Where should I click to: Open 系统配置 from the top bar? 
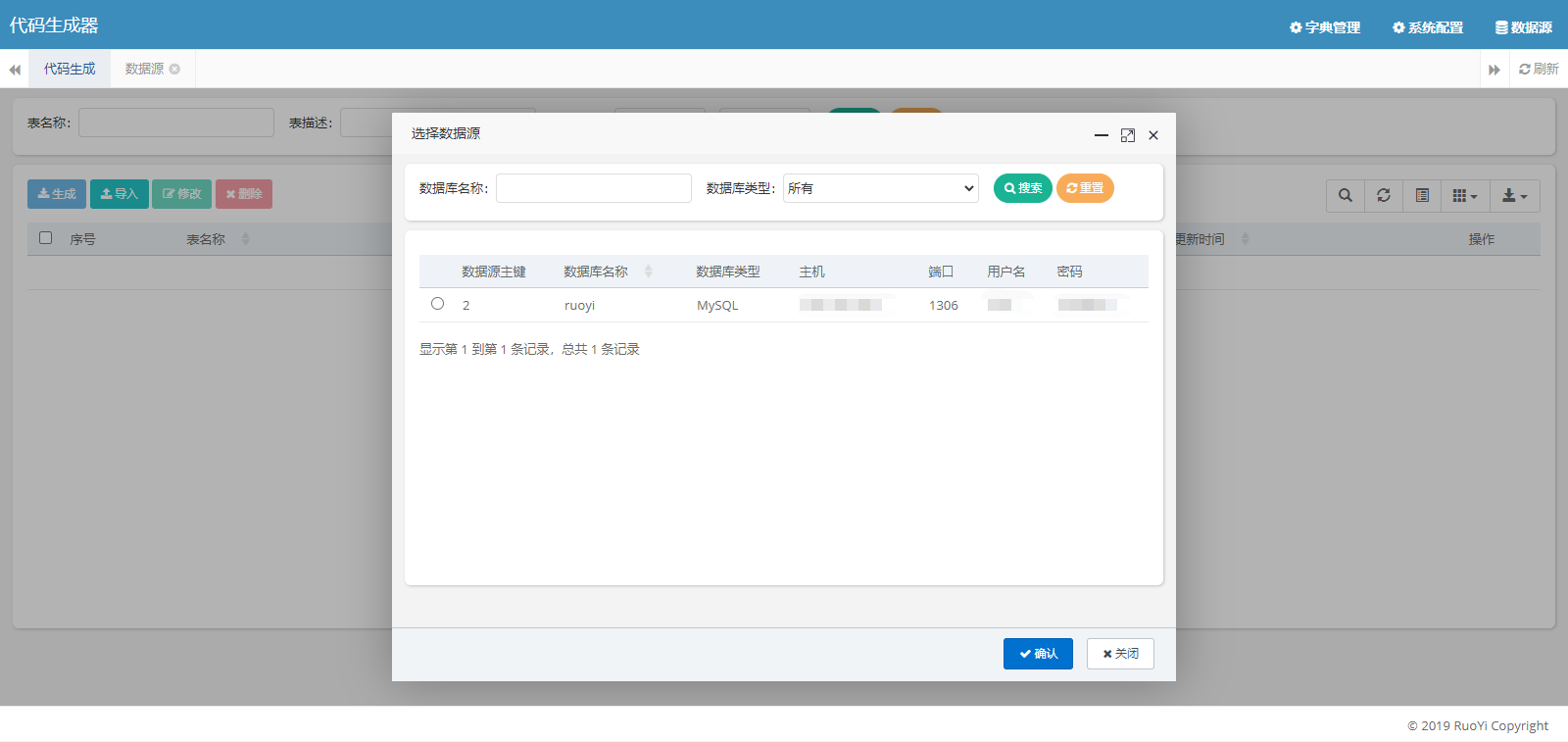click(1428, 27)
